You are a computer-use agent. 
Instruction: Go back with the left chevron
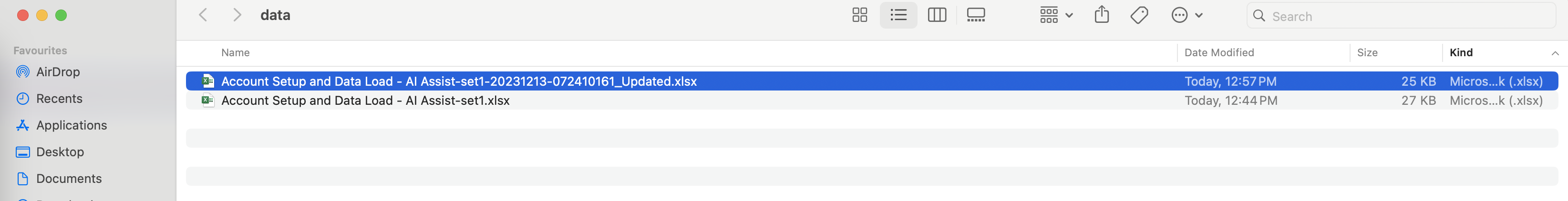coord(203,15)
